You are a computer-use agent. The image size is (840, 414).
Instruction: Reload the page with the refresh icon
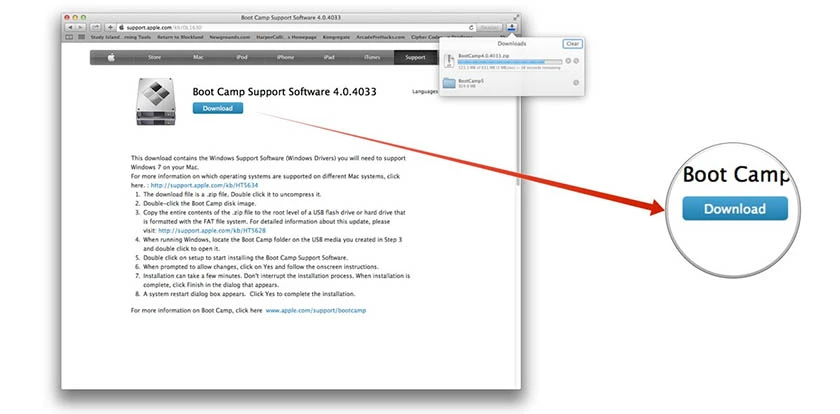[471, 27]
